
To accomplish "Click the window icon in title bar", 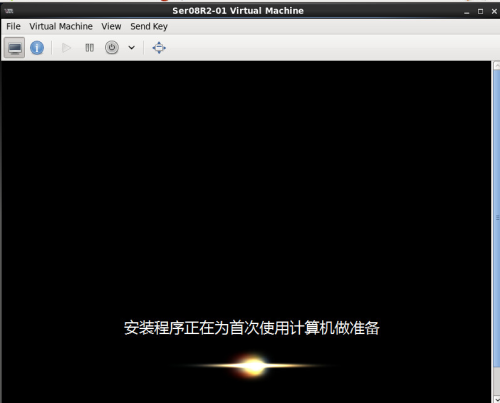I will (9, 11).
